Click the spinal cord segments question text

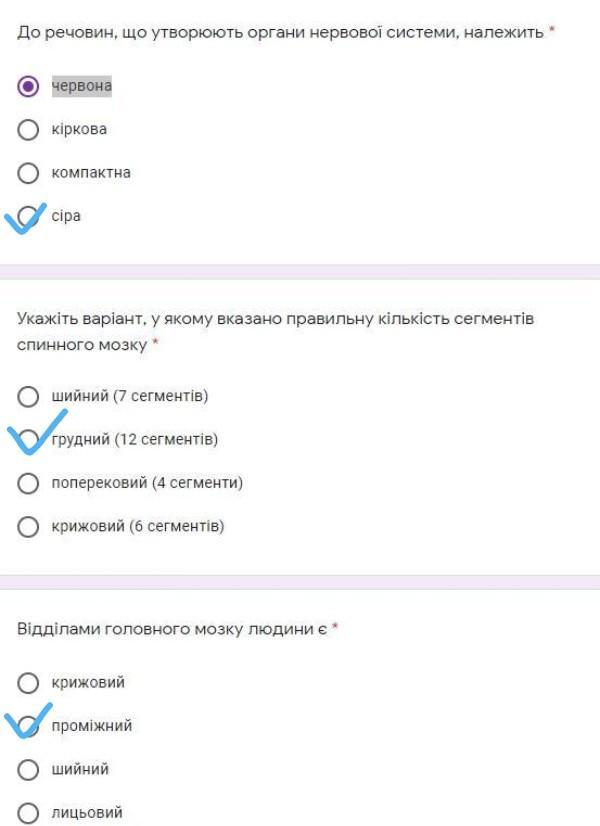point(275,331)
